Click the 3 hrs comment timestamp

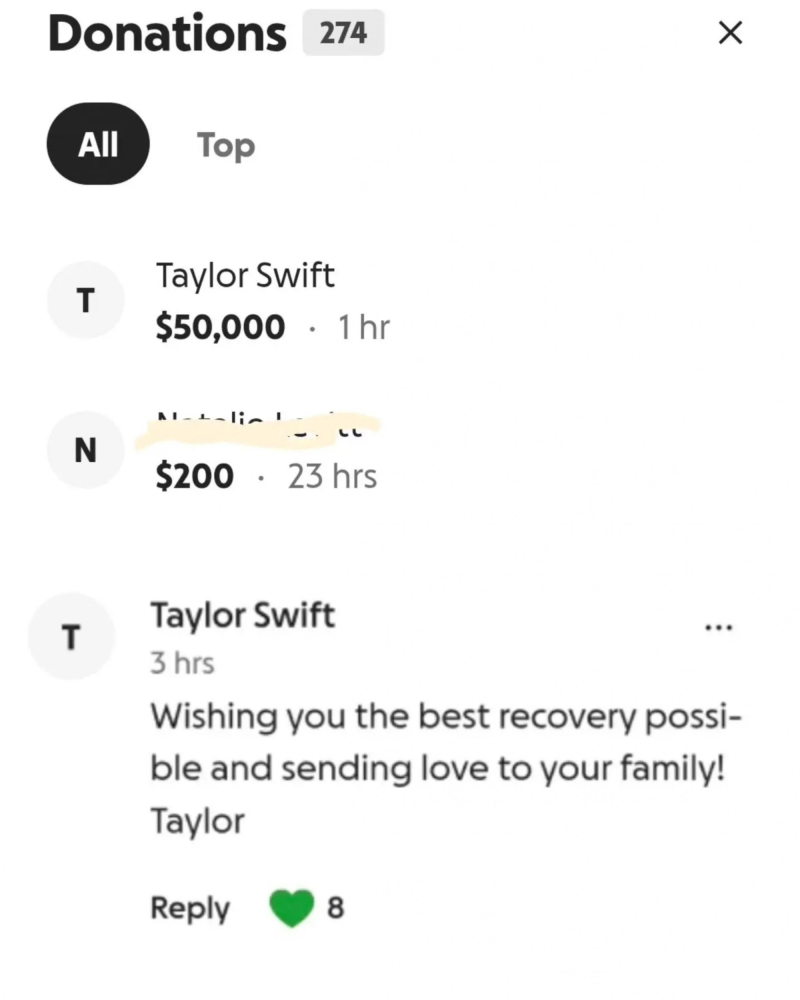(x=182, y=663)
